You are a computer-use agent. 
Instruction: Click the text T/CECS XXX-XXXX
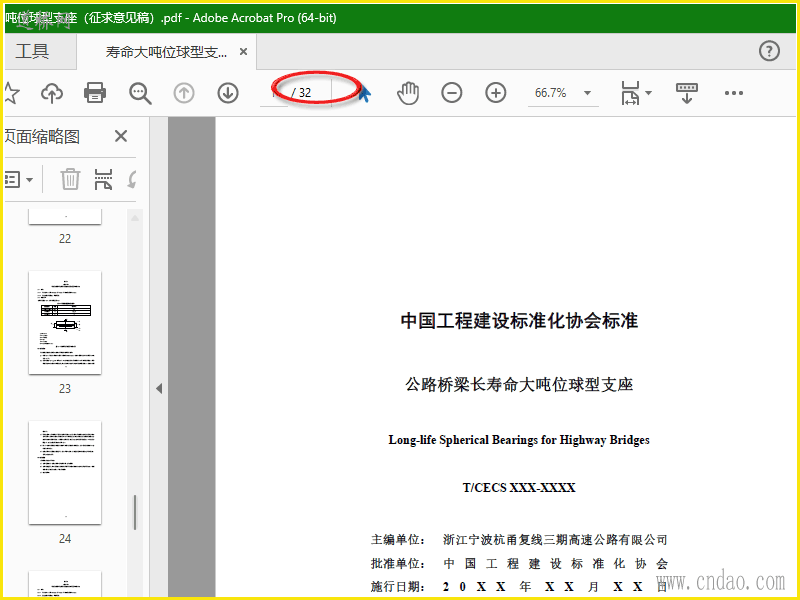pos(519,488)
